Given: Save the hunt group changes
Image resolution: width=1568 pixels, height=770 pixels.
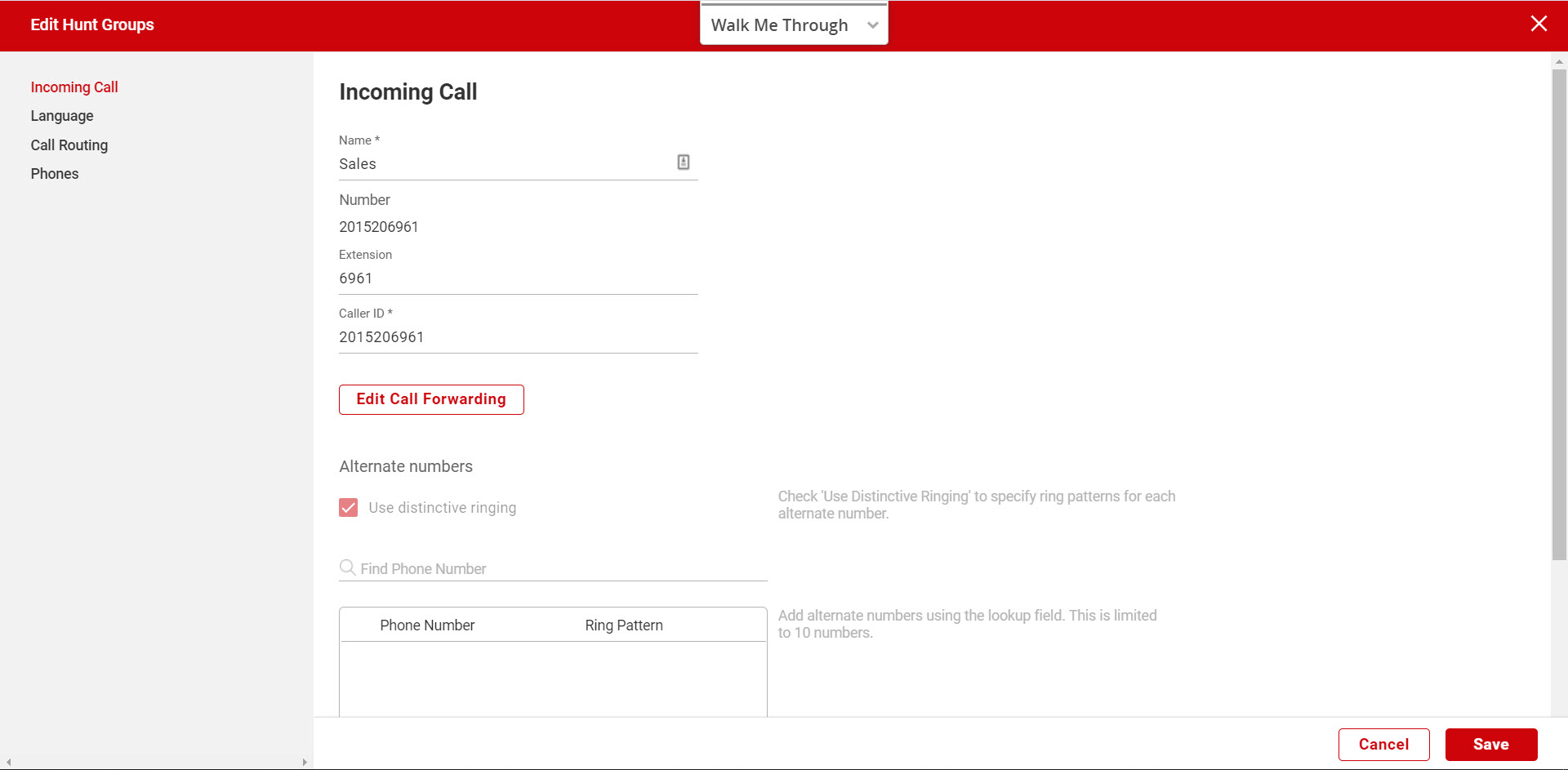Looking at the screenshot, I should coord(1491,745).
